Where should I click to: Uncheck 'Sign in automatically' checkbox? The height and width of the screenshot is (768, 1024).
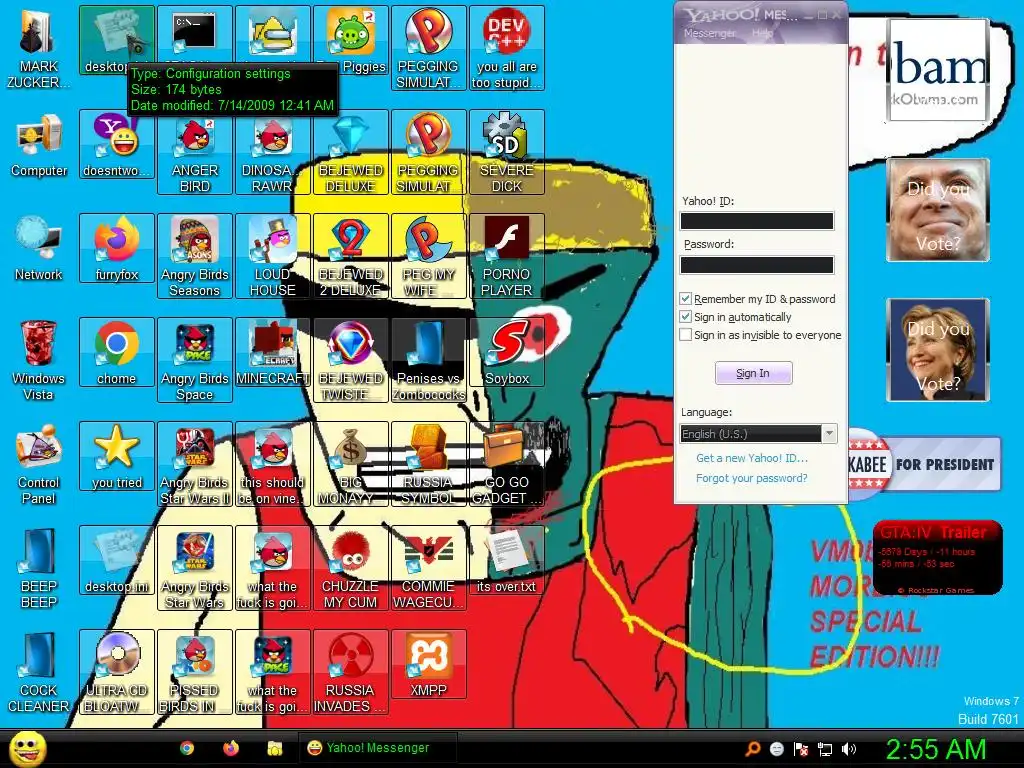685,317
